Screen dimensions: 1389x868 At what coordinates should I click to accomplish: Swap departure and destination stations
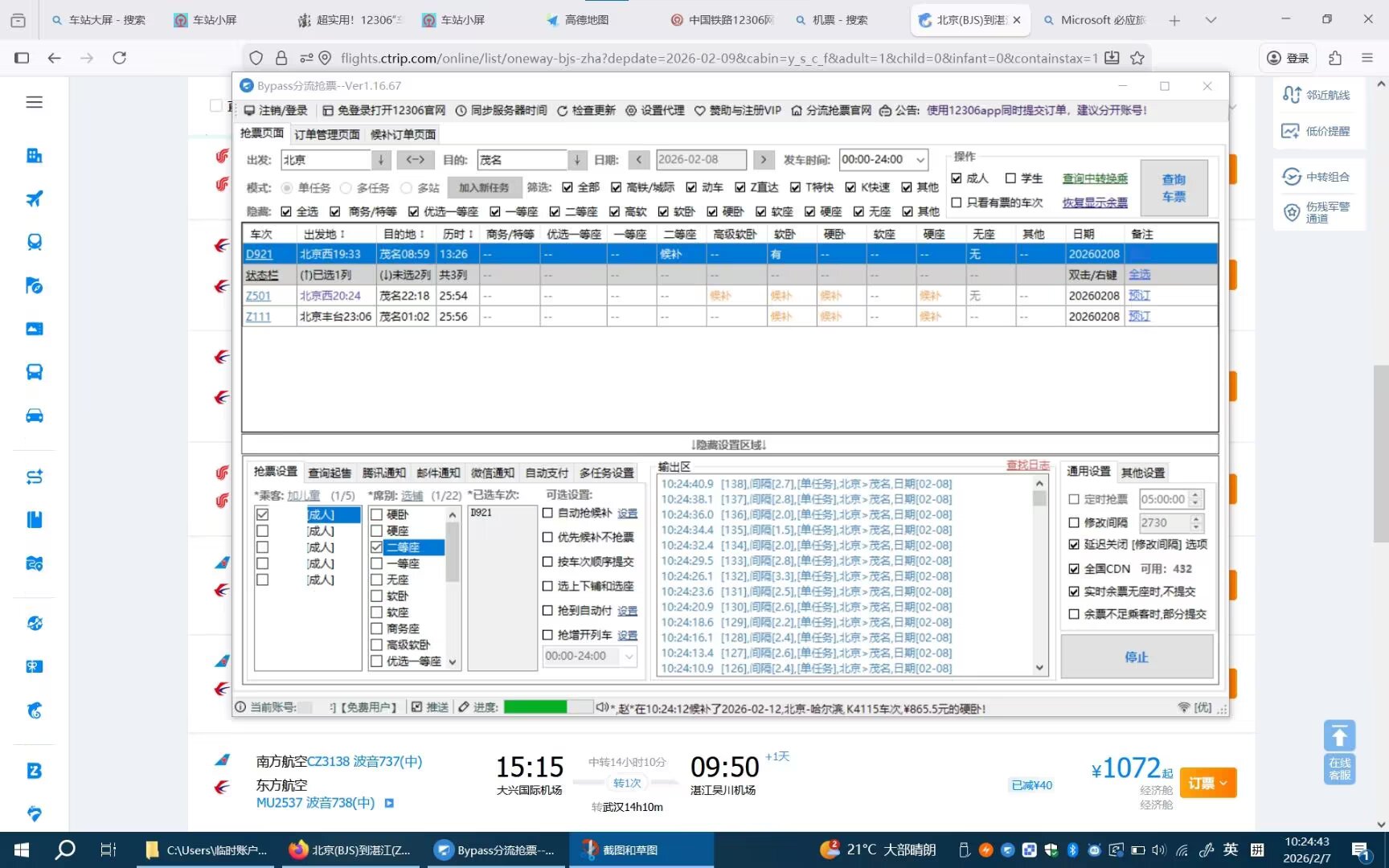click(415, 160)
